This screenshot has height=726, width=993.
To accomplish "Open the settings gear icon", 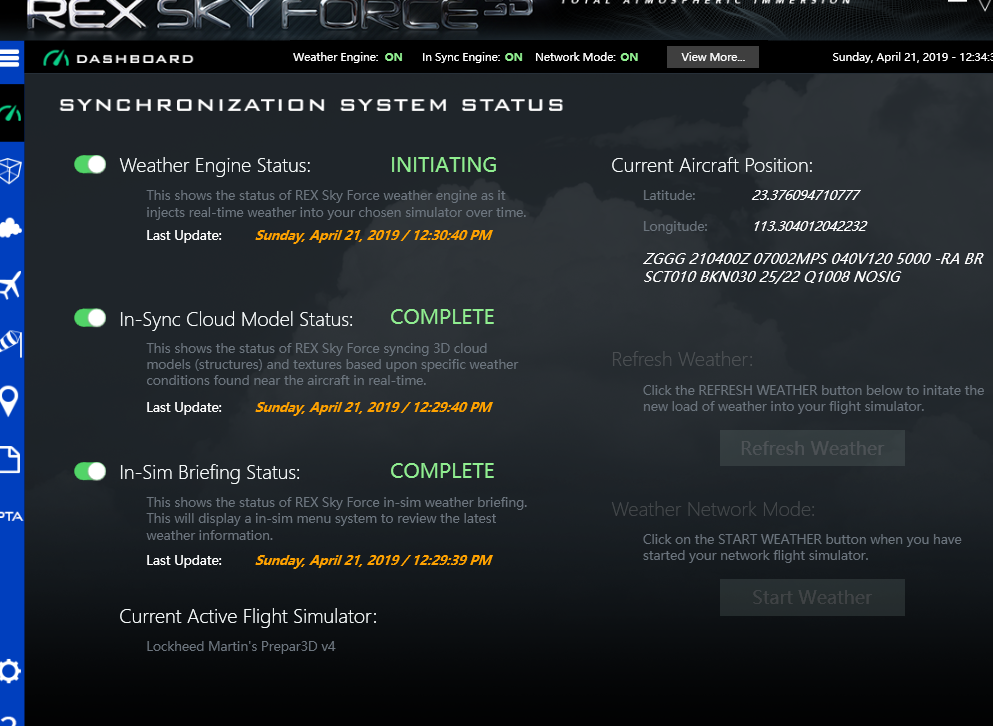I will click(10, 671).
